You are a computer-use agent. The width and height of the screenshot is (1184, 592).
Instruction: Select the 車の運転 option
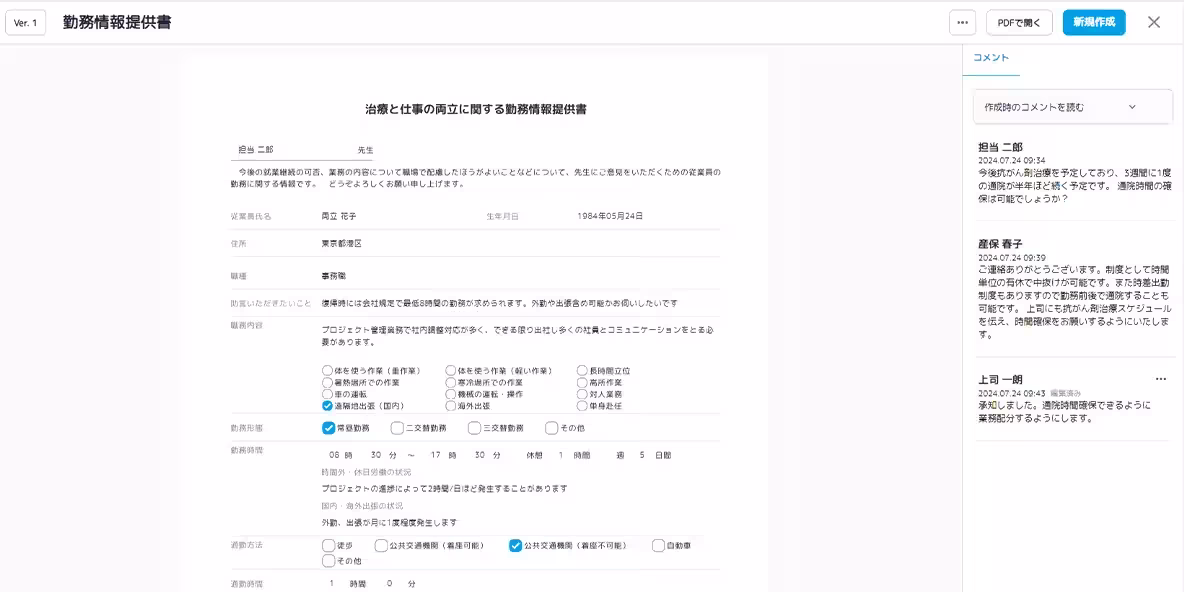point(325,395)
